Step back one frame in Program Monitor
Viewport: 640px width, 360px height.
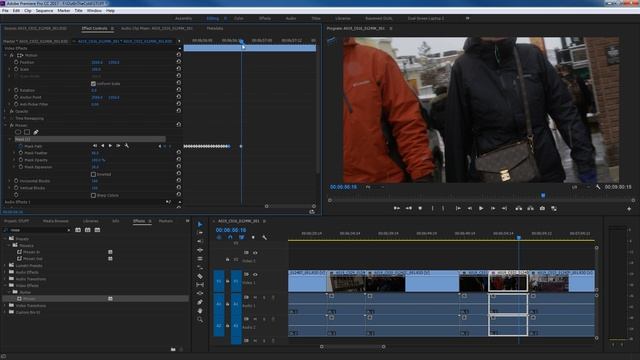tap(469, 208)
